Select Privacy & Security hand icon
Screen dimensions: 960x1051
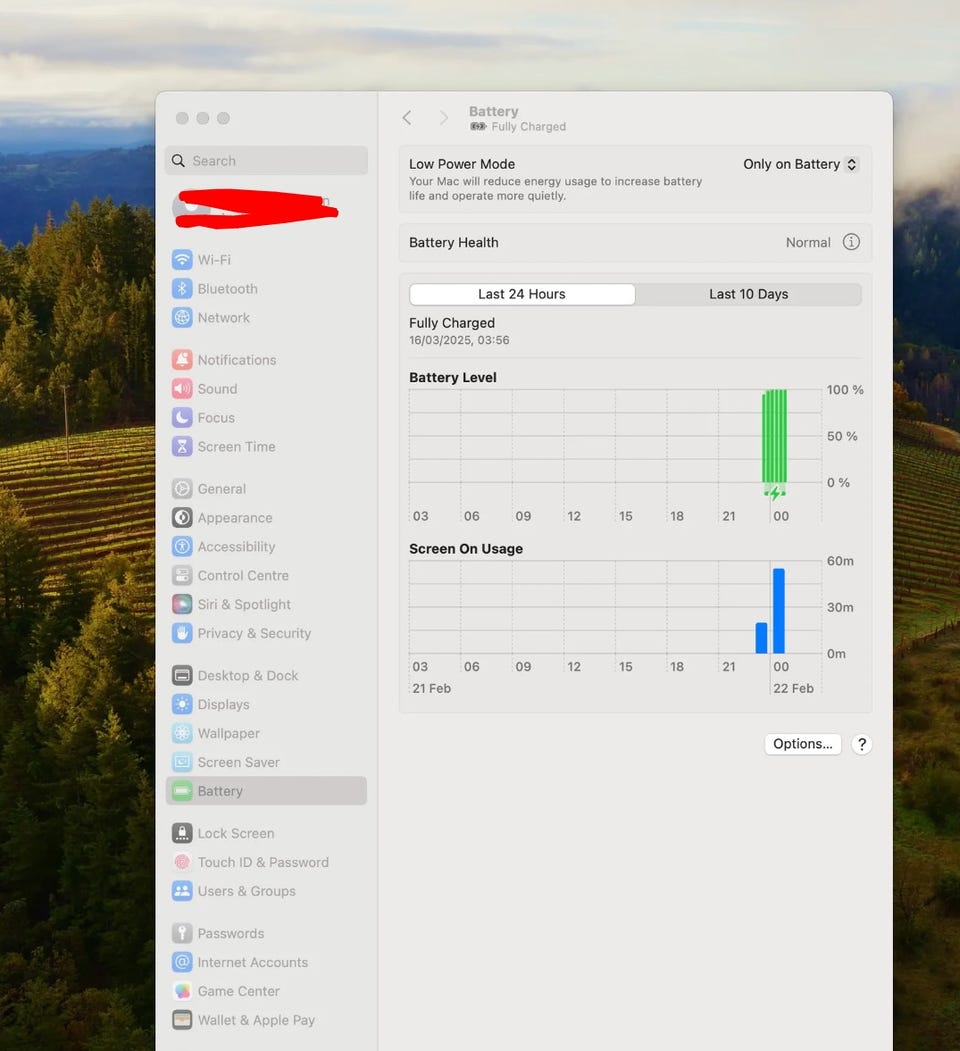pos(182,632)
